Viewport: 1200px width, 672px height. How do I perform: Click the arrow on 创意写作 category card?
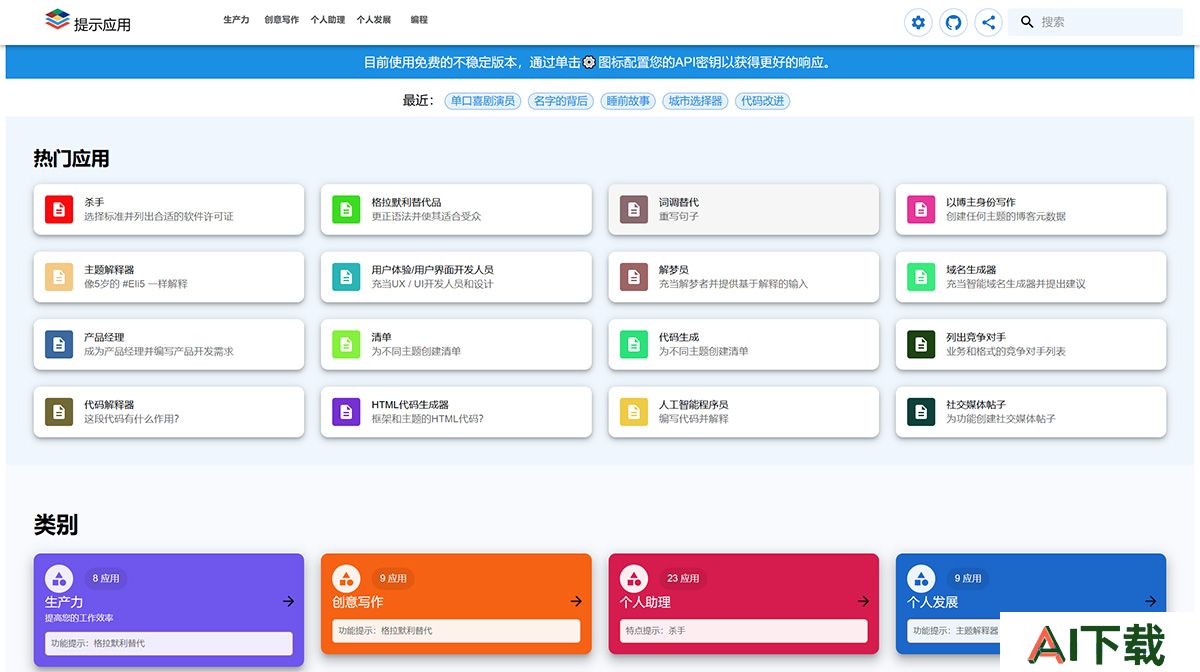pyautogui.click(x=576, y=601)
